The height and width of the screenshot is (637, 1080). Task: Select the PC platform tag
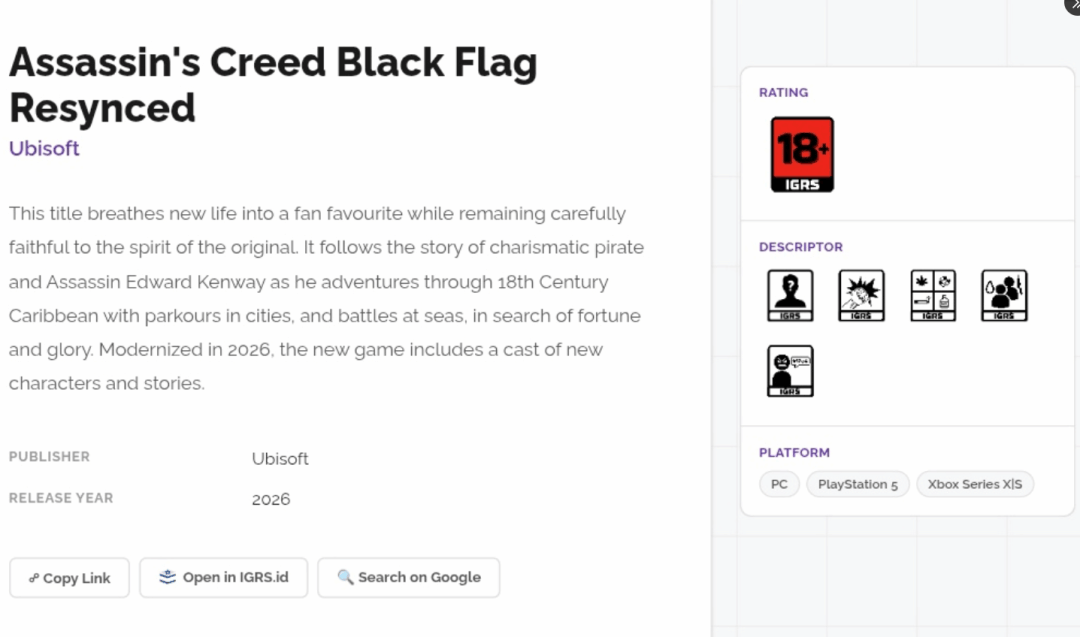point(779,485)
